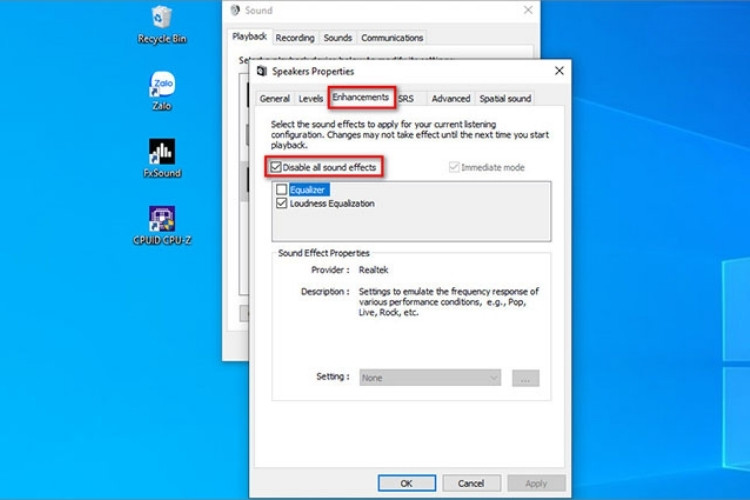Enable the Equalizer checkbox
The image size is (750, 500).
click(282, 189)
